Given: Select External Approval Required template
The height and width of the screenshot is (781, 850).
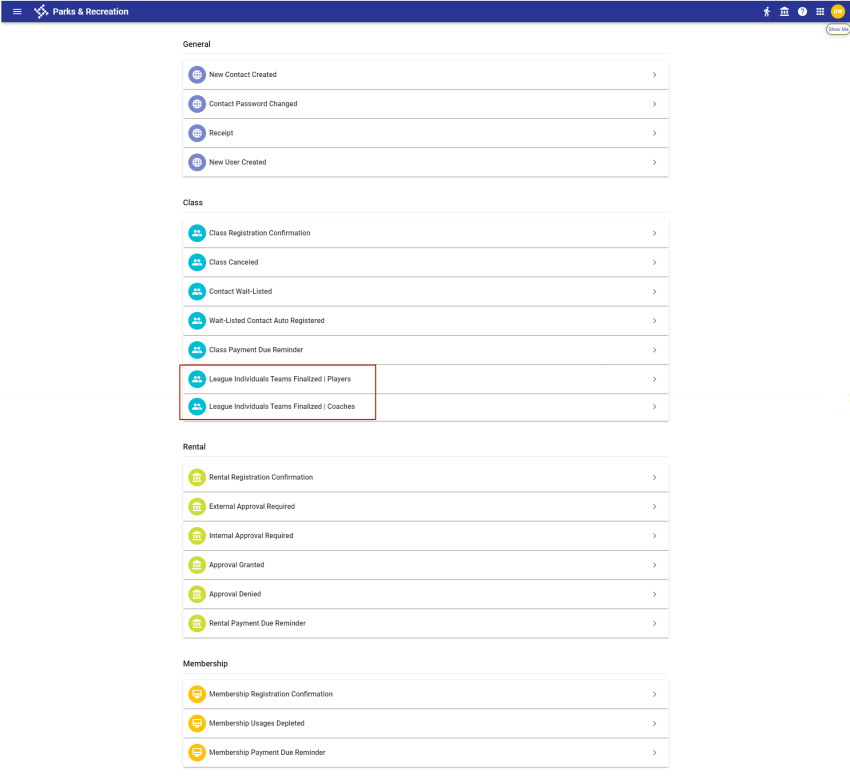Looking at the screenshot, I should coord(252,507).
